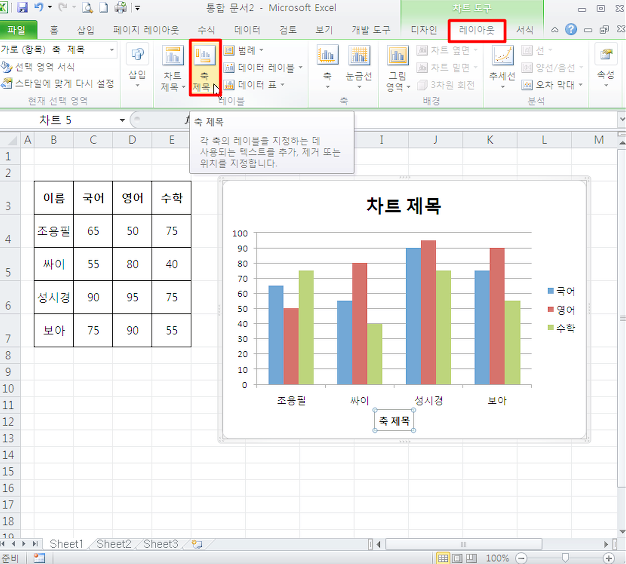Click the Quick Print icon

tap(120, 7)
